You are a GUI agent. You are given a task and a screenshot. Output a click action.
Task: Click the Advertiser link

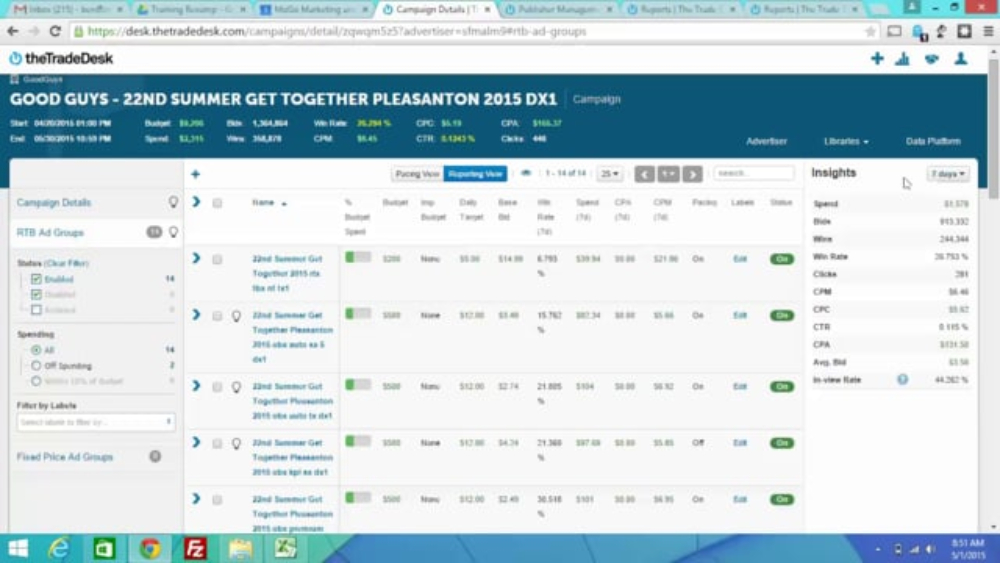tap(767, 141)
